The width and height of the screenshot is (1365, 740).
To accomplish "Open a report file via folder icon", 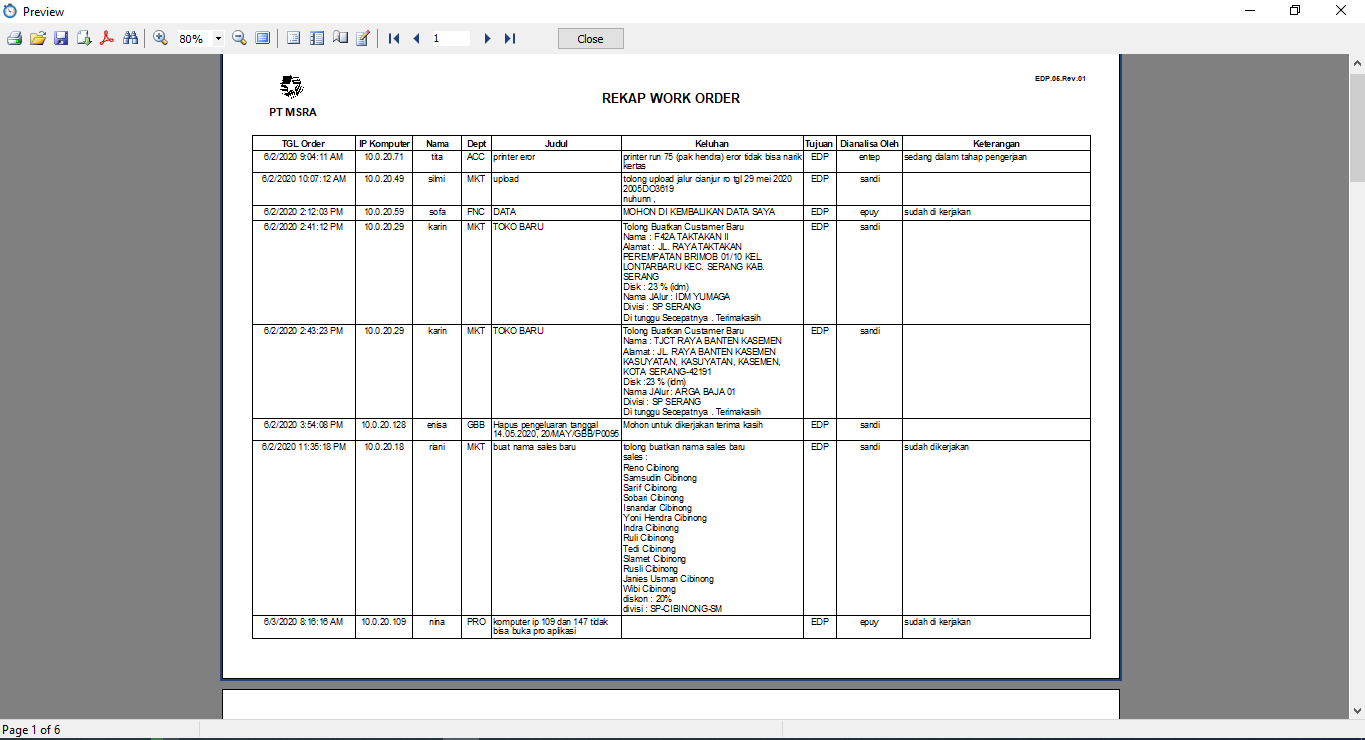I will (38, 38).
